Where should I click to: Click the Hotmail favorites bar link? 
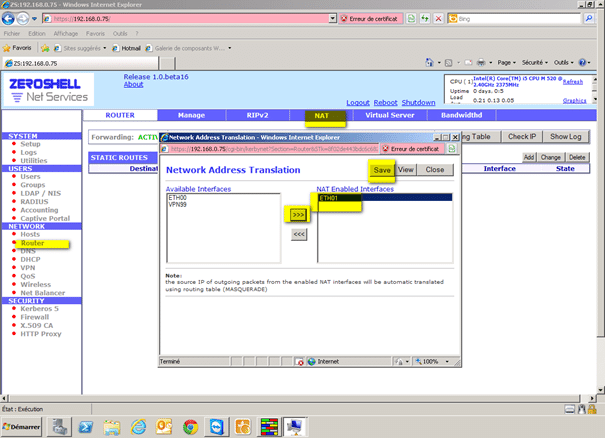127,48
